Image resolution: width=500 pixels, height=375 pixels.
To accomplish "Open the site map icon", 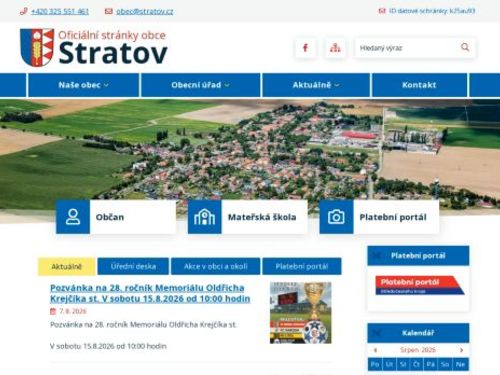I will [335, 48].
